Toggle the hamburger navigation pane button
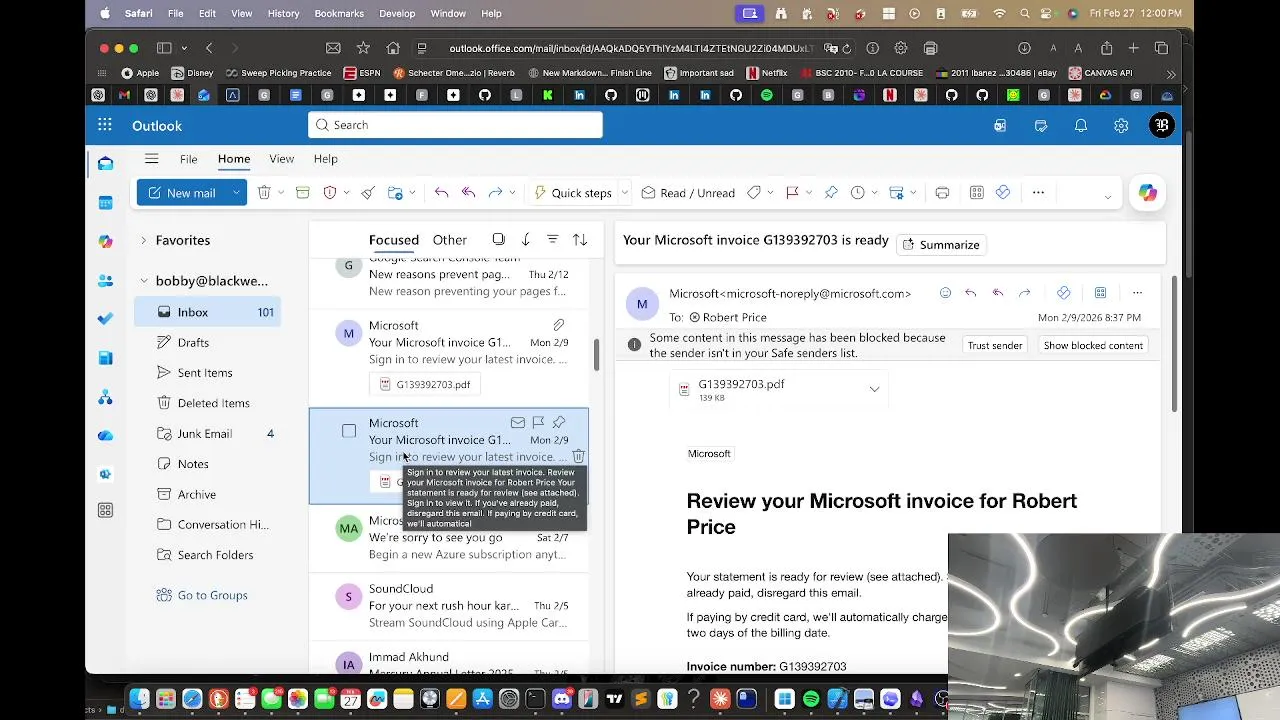 (152, 159)
